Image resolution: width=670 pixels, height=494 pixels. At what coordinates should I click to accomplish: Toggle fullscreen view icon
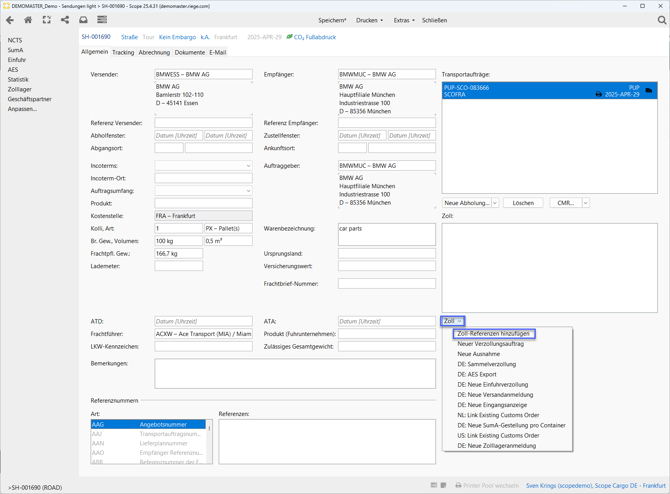coord(47,20)
